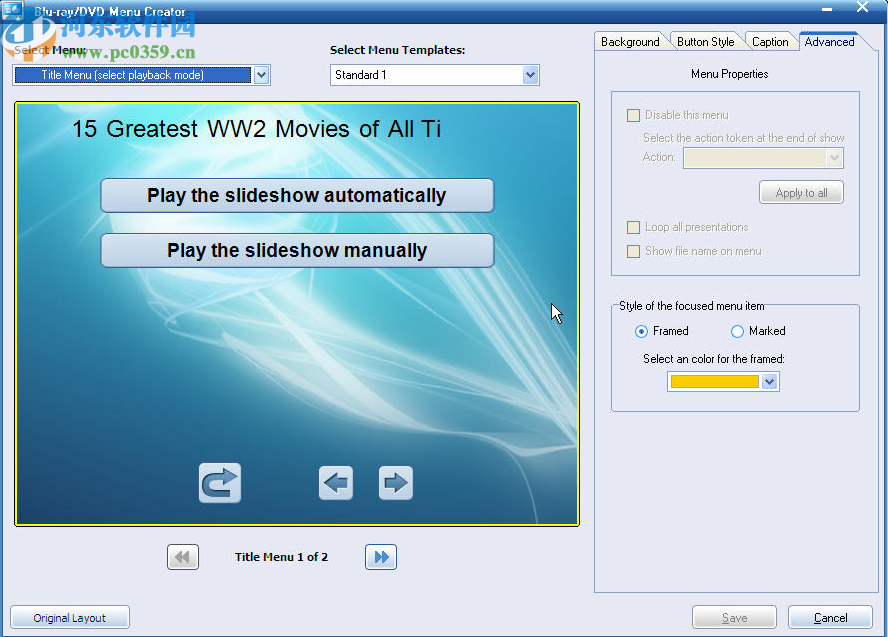Enable Show file name on screen
The image size is (888, 637).
tap(633, 251)
